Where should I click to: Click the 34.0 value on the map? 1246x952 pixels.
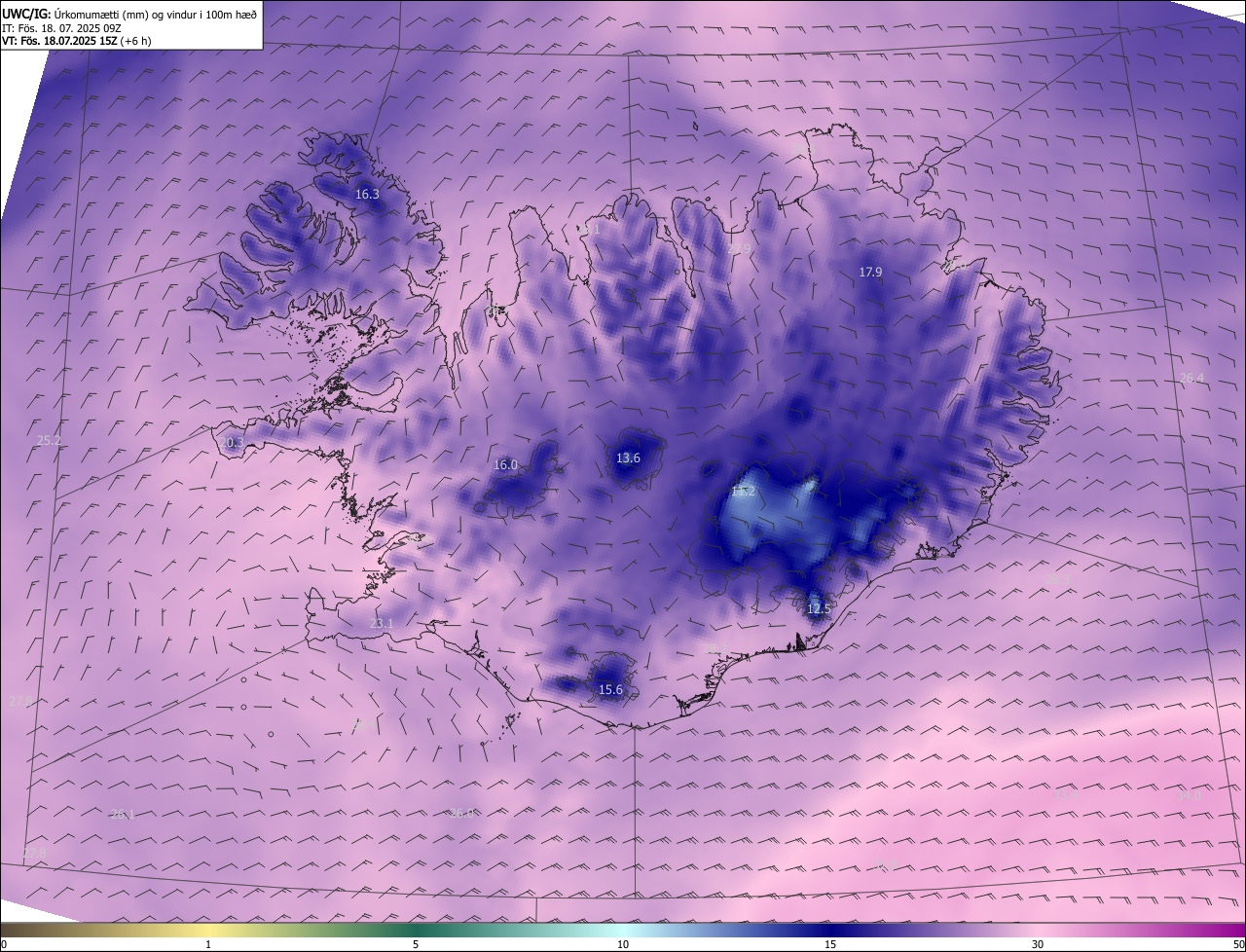click(1190, 796)
